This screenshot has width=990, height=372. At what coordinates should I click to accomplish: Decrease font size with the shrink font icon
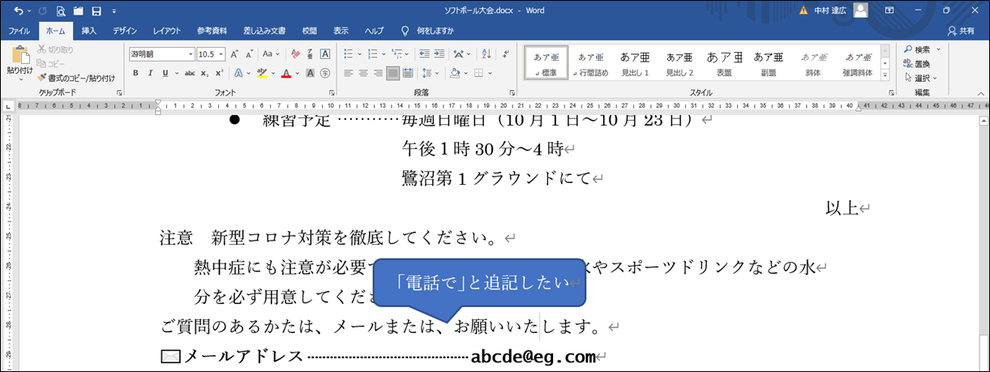click(249, 54)
